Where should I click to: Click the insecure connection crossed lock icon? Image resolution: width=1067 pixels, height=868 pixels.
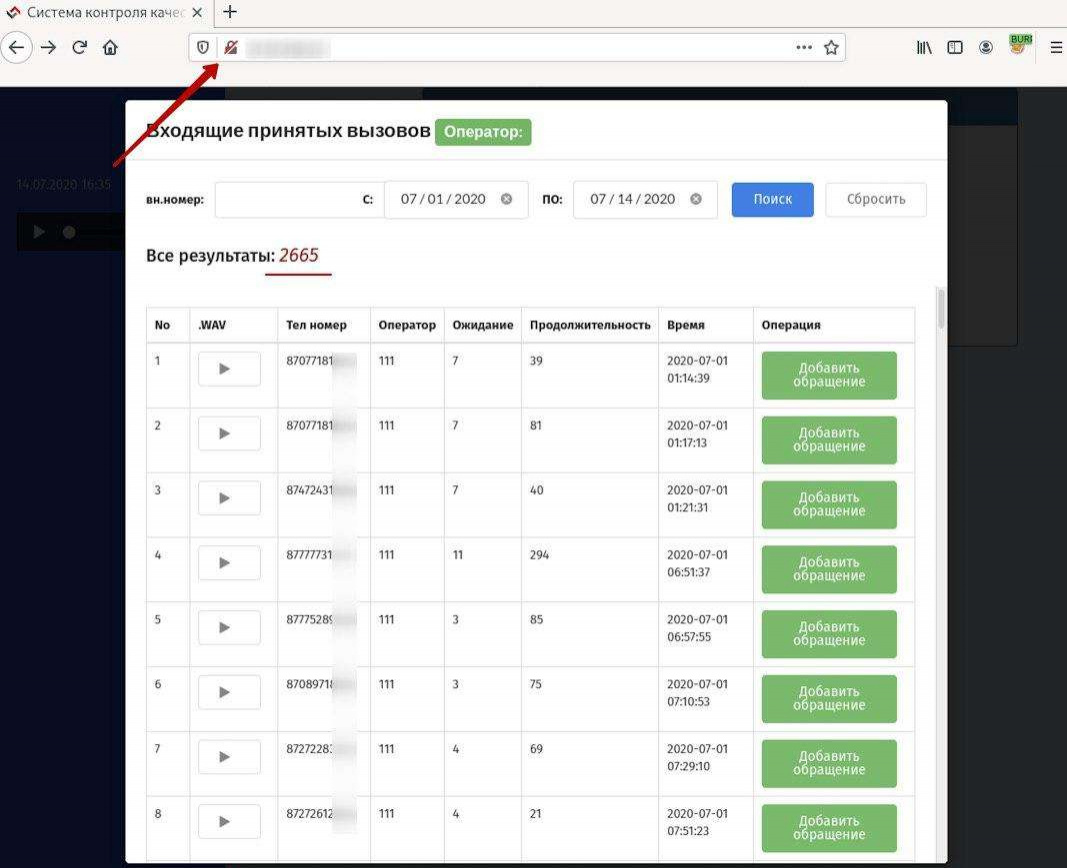231,48
